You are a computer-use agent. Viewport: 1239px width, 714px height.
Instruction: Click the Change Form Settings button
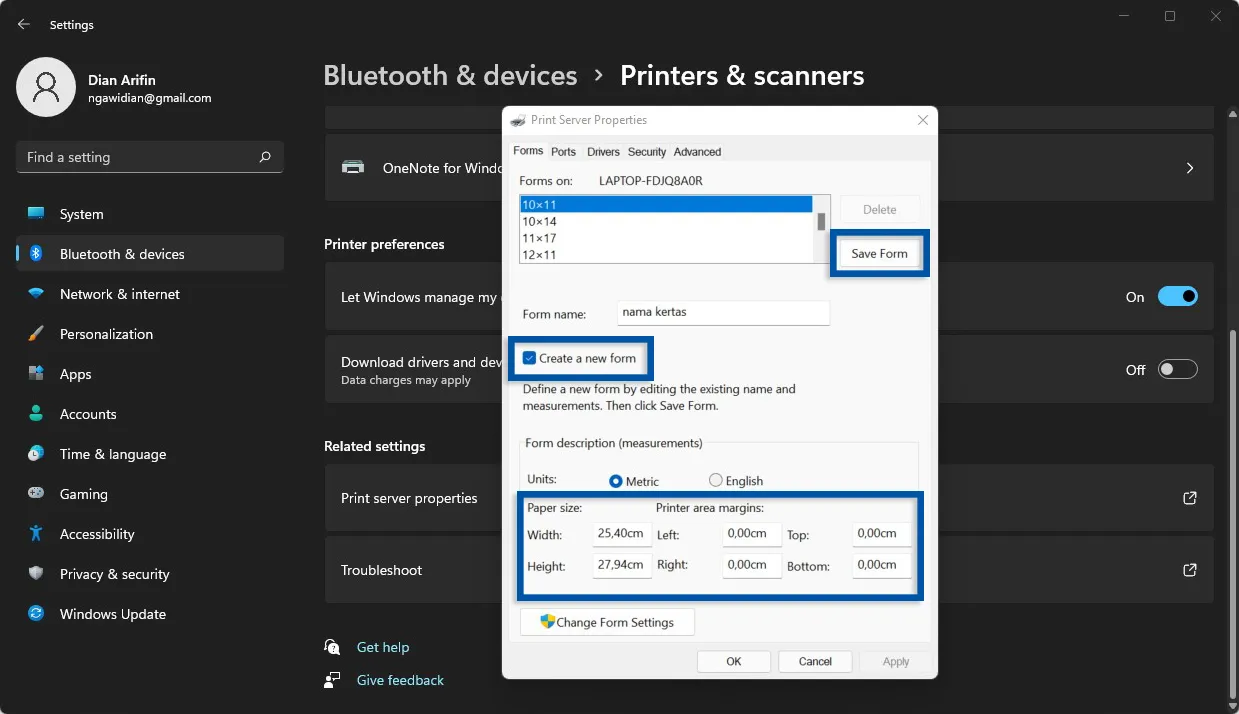(606, 621)
